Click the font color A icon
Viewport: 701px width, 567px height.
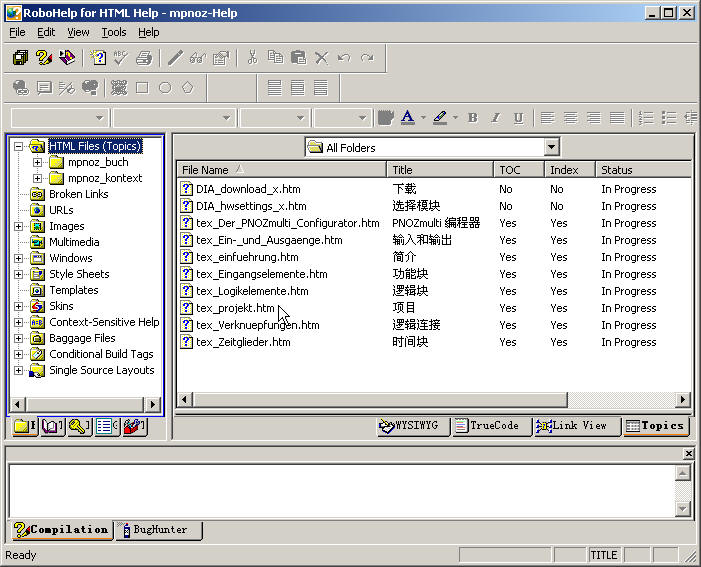click(407, 118)
